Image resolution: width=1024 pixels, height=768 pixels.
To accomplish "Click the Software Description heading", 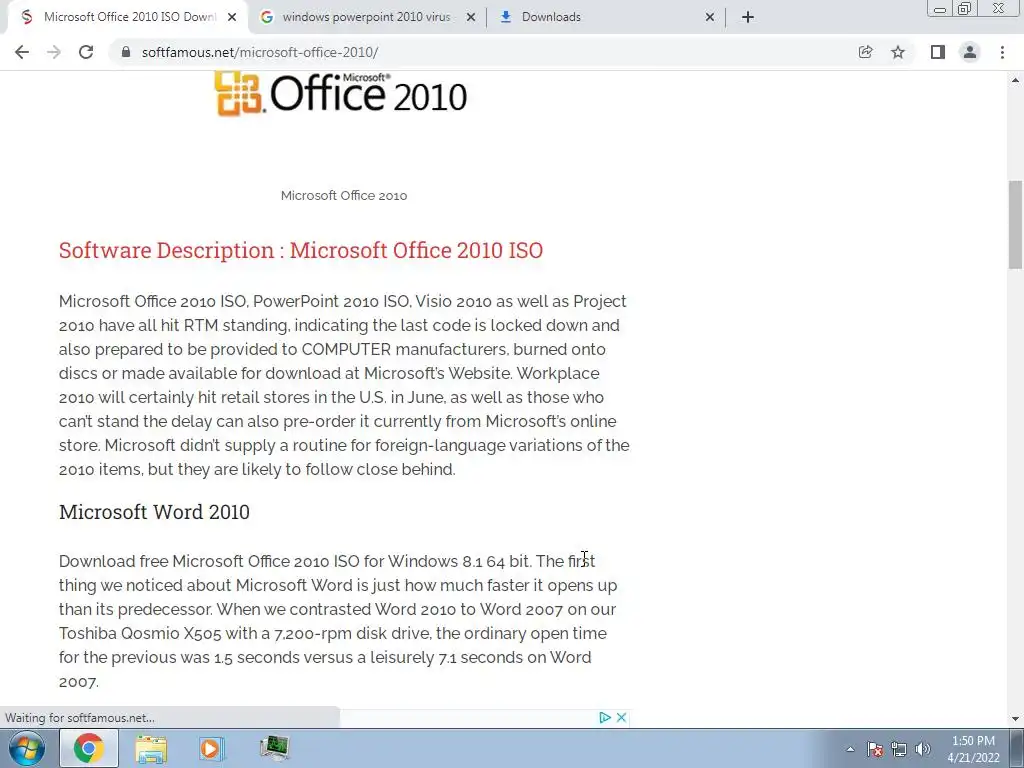I will click(300, 250).
